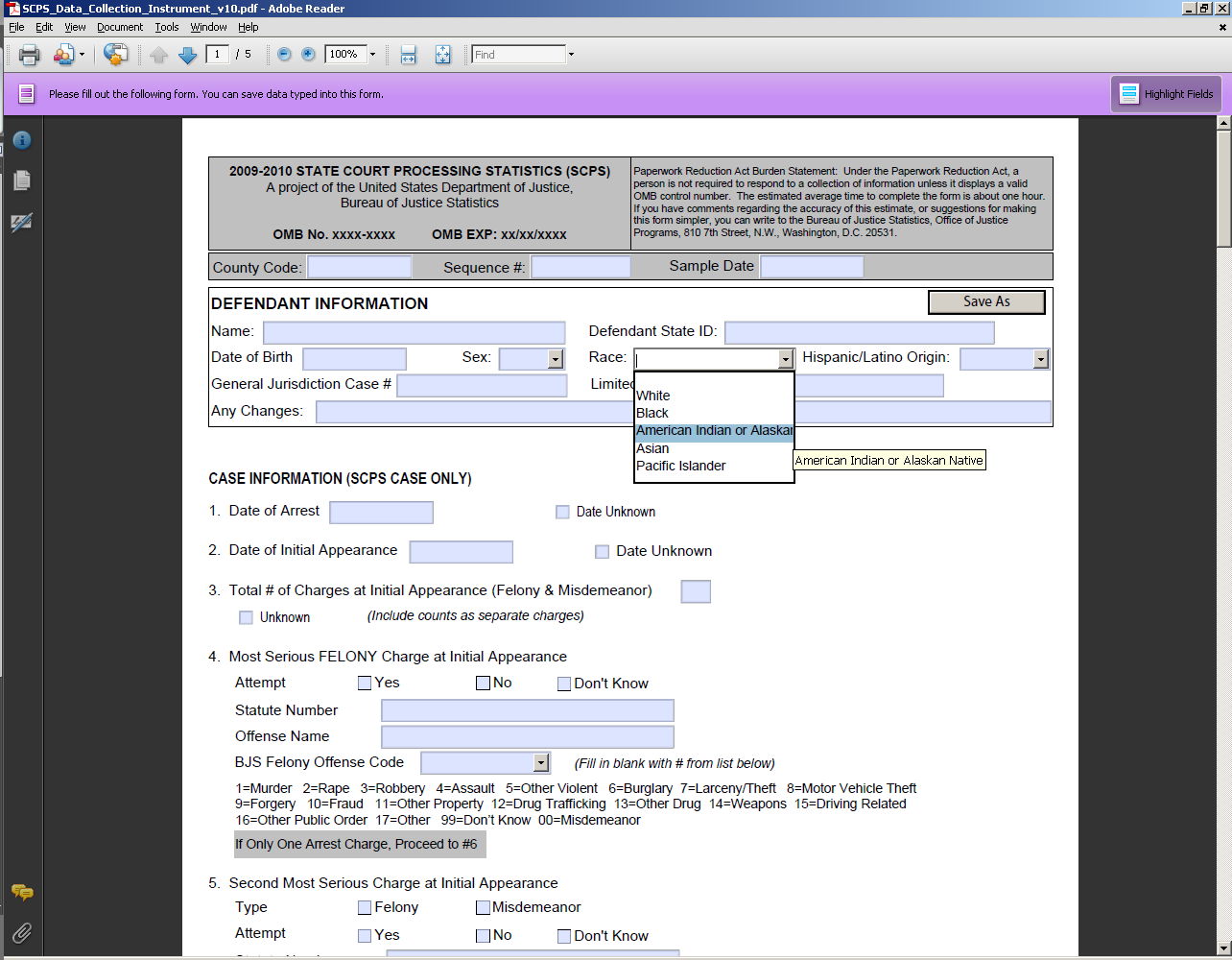Image resolution: width=1232 pixels, height=960 pixels.
Task: Open the Pages panel in the sidebar
Action: (22, 180)
